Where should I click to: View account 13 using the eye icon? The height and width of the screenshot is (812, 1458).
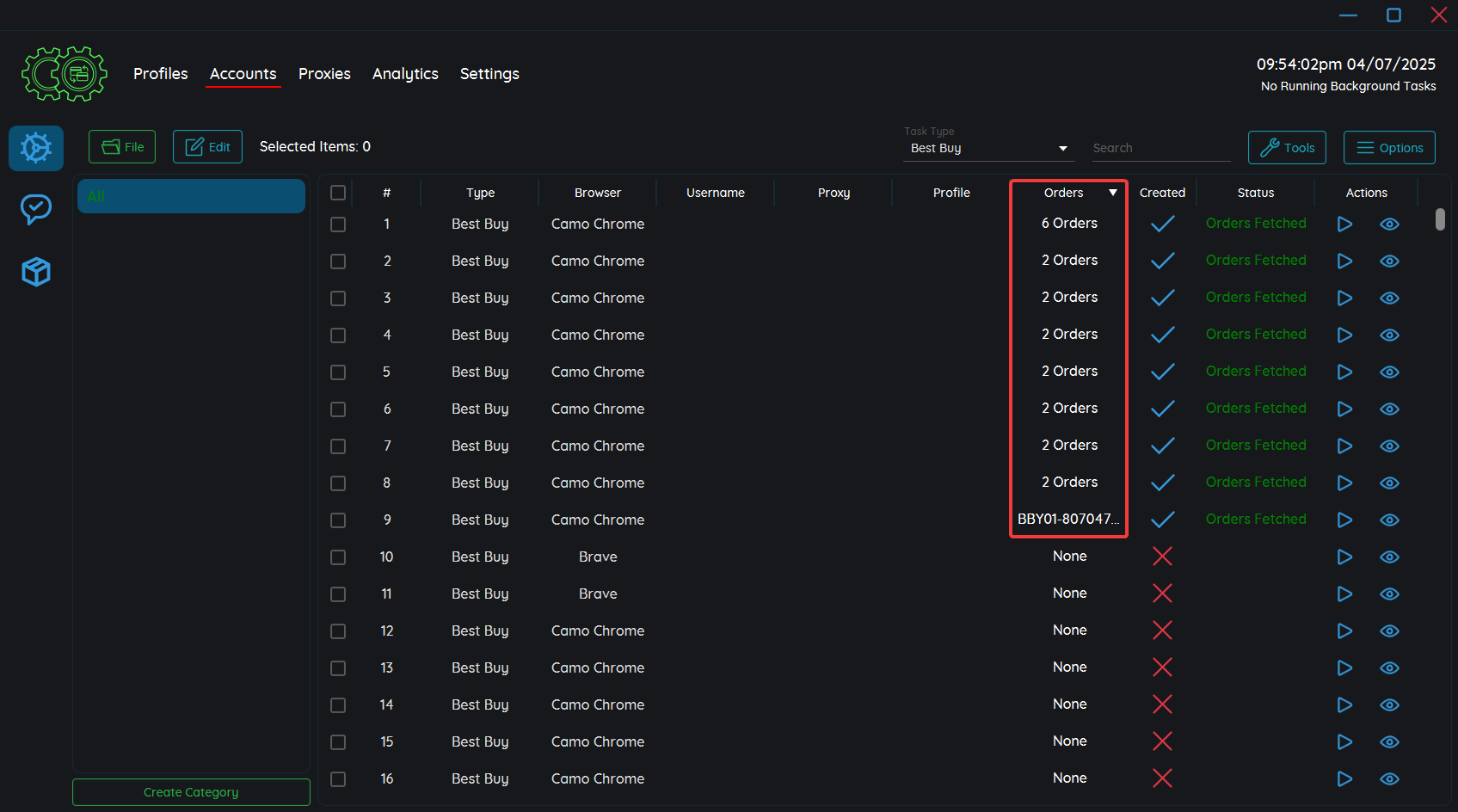(x=1389, y=668)
